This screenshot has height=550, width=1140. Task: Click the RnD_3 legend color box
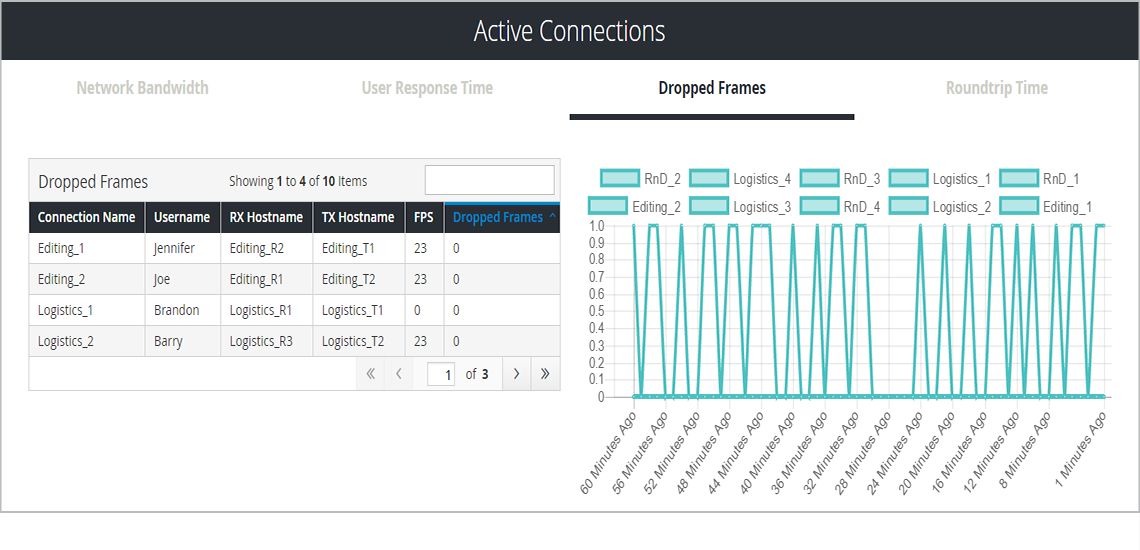pyautogui.click(x=819, y=179)
